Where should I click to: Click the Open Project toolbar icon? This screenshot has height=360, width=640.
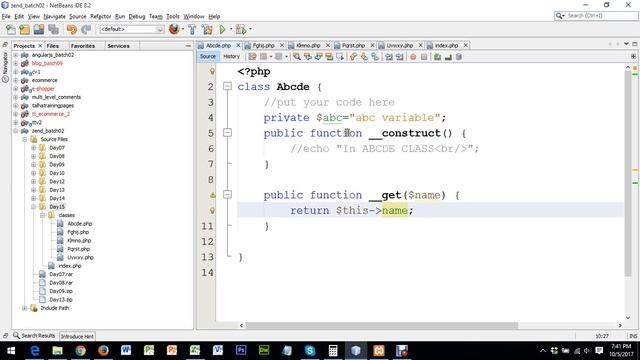click(x=39, y=29)
